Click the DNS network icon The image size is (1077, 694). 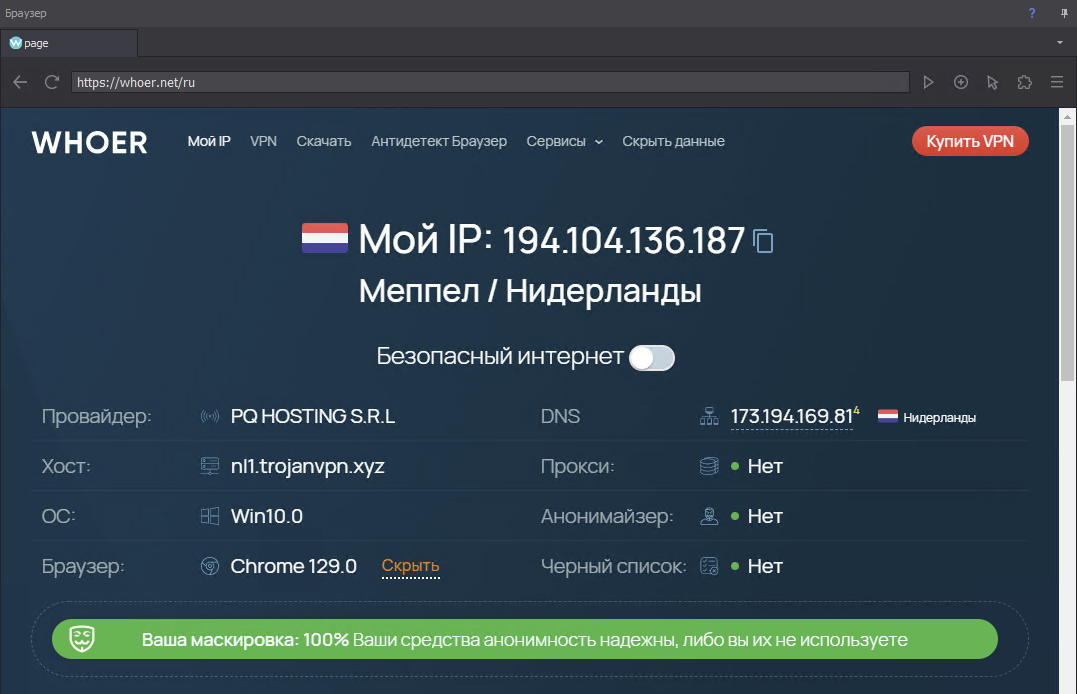[709, 416]
